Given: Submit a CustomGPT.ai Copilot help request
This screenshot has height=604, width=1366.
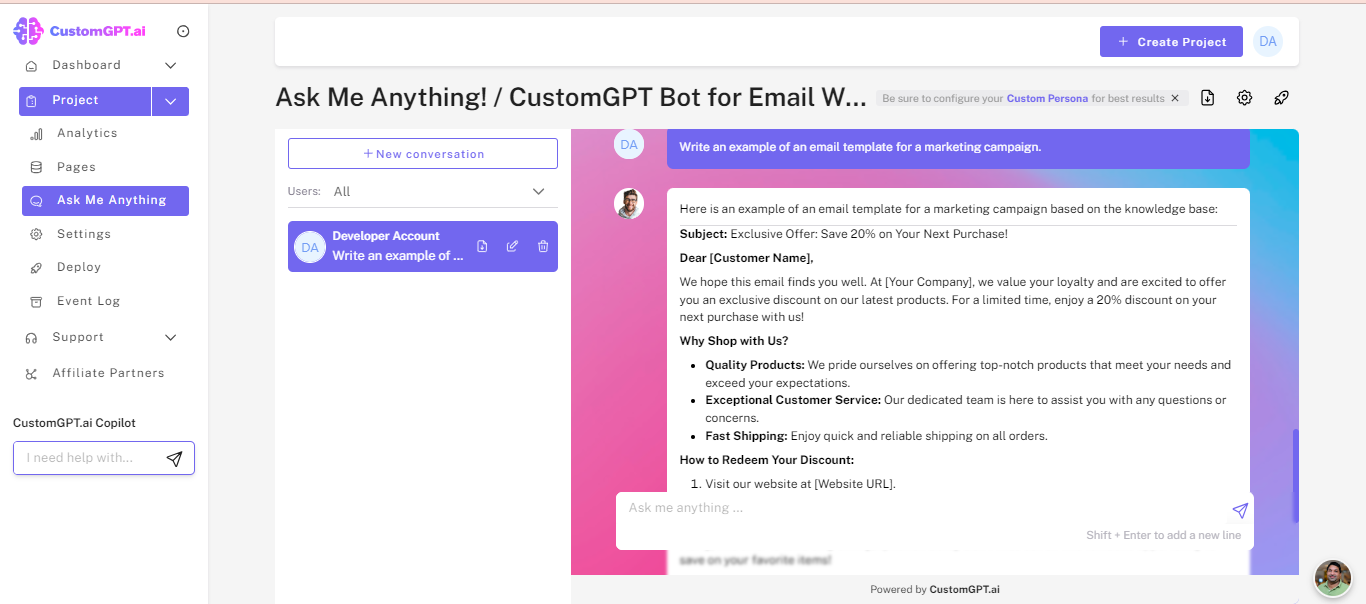Looking at the screenshot, I should pos(174,457).
